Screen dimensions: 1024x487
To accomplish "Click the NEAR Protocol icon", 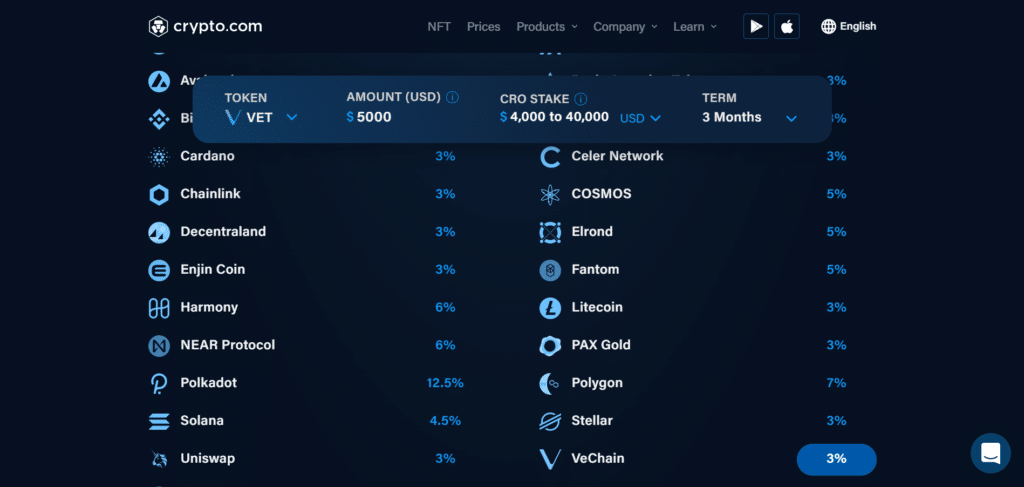I will click(x=159, y=345).
